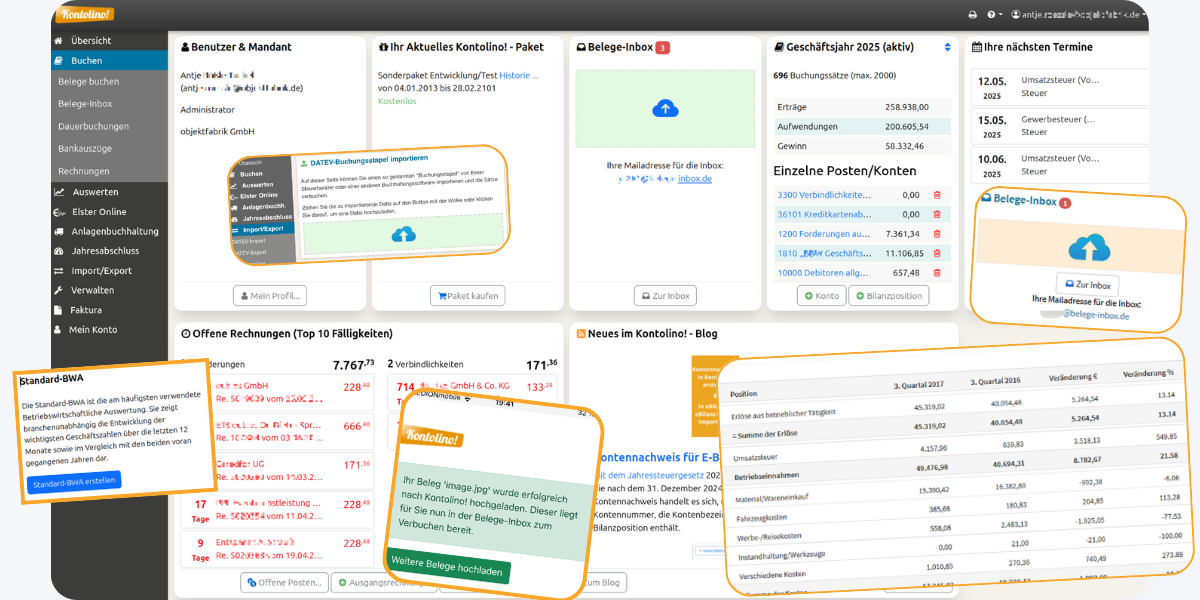Click the Standard-BWA erstellen button
The height and width of the screenshot is (600, 1200).
74,480
